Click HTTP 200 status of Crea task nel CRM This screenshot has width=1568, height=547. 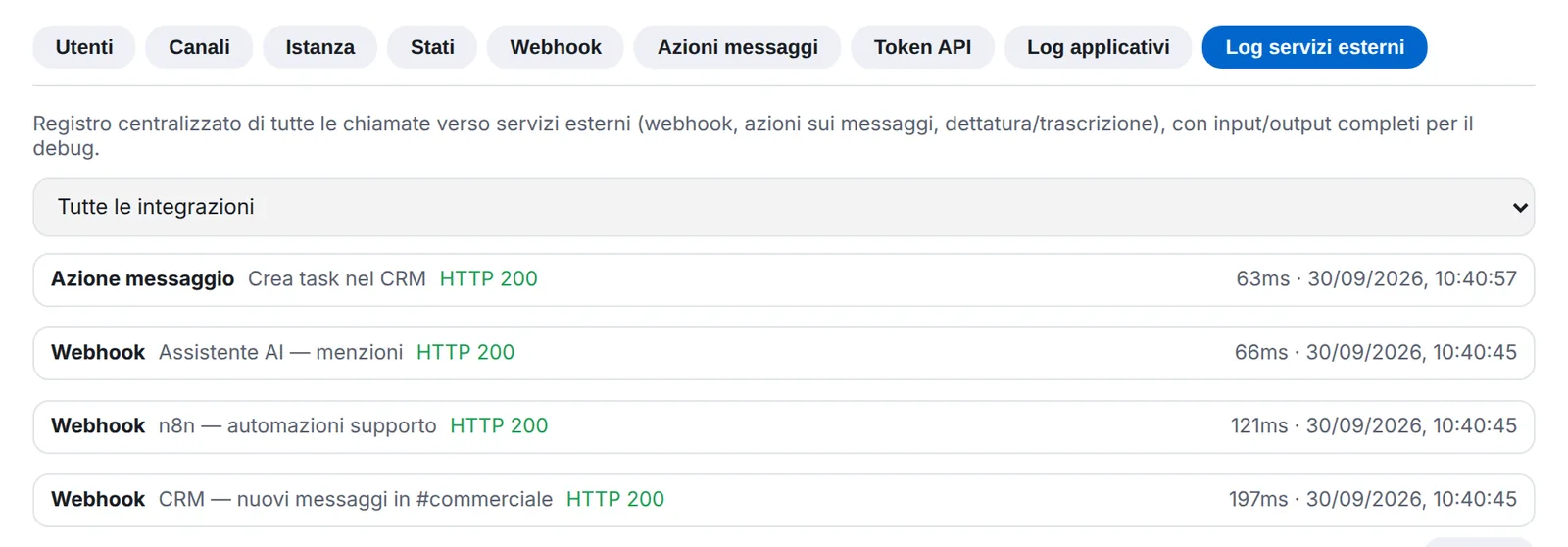pyautogui.click(x=488, y=279)
